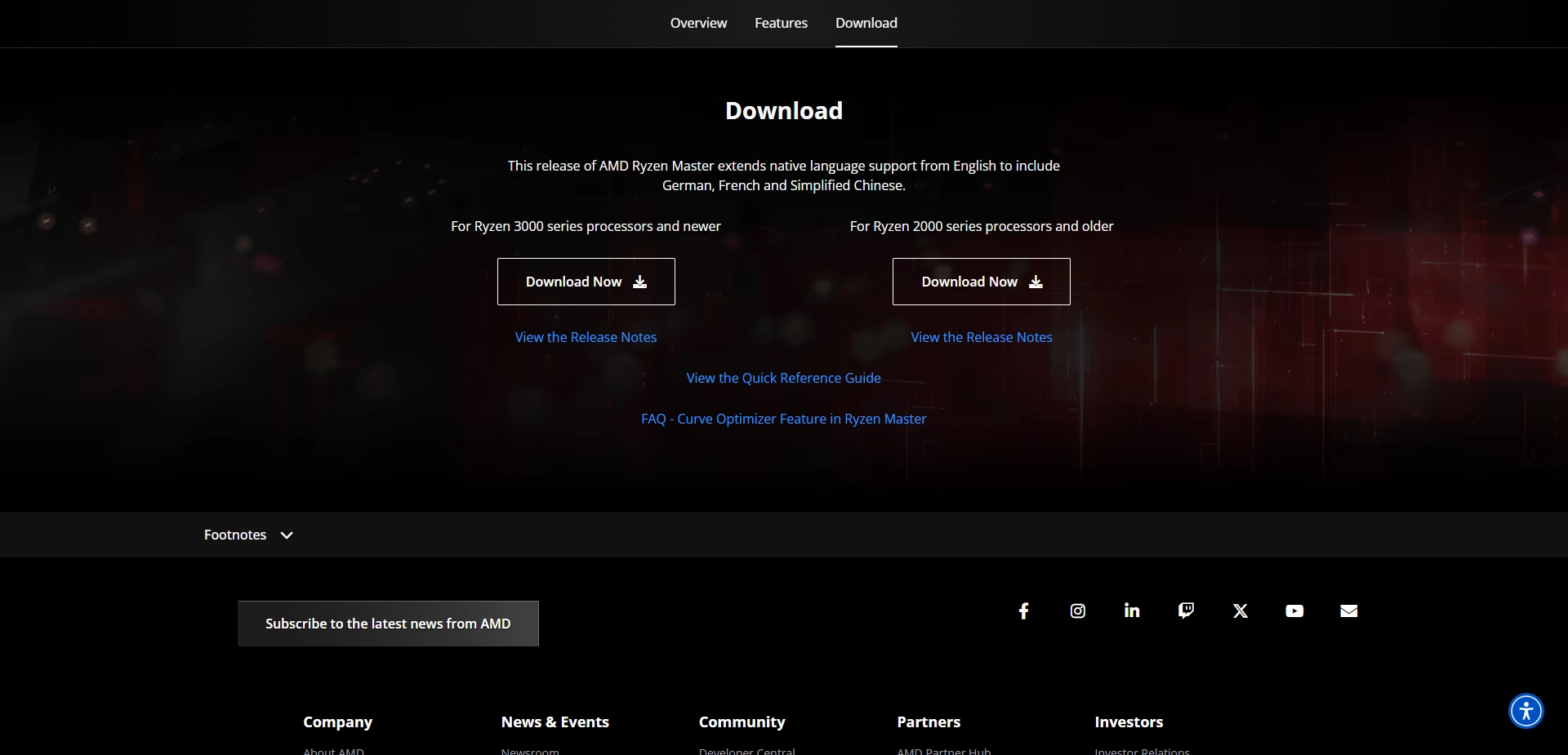Open AMD Facebook page icon
This screenshot has width=1568, height=755.
click(1023, 611)
